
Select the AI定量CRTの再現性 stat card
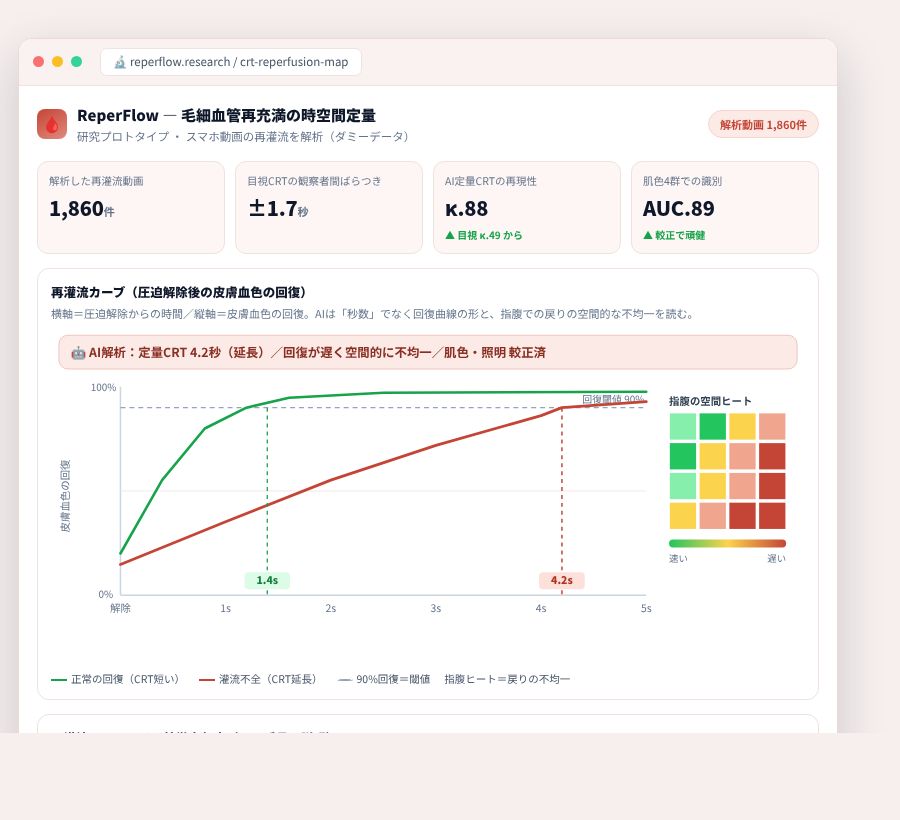pyautogui.click(x=527, y=207)
